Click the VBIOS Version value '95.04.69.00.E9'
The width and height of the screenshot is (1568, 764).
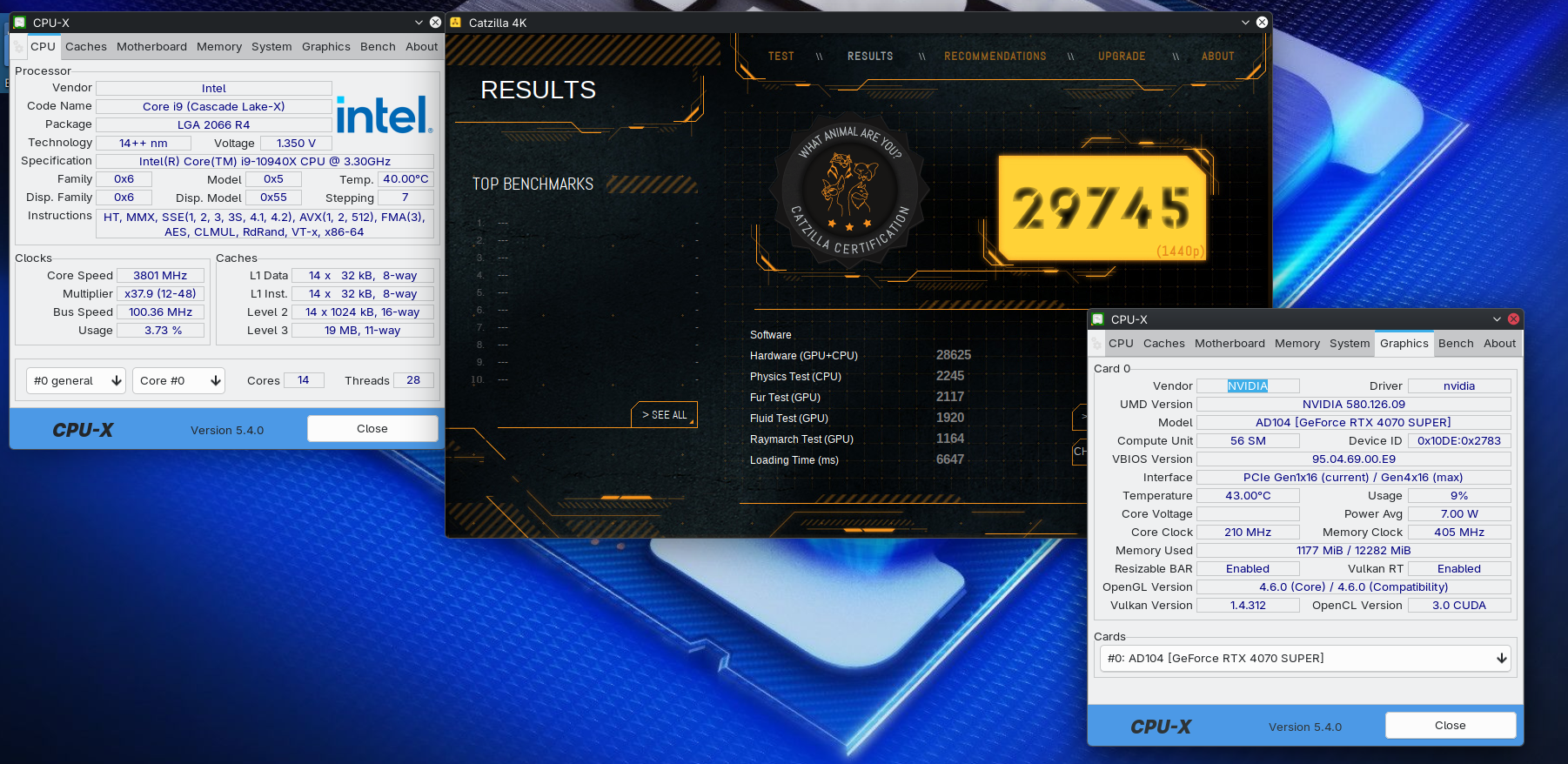(1354, 459)
